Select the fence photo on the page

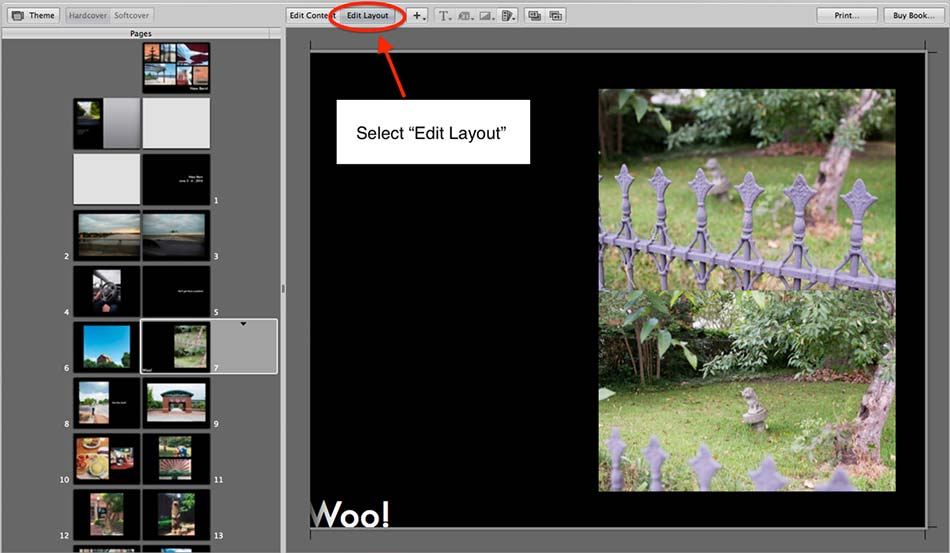coord(746,290)
